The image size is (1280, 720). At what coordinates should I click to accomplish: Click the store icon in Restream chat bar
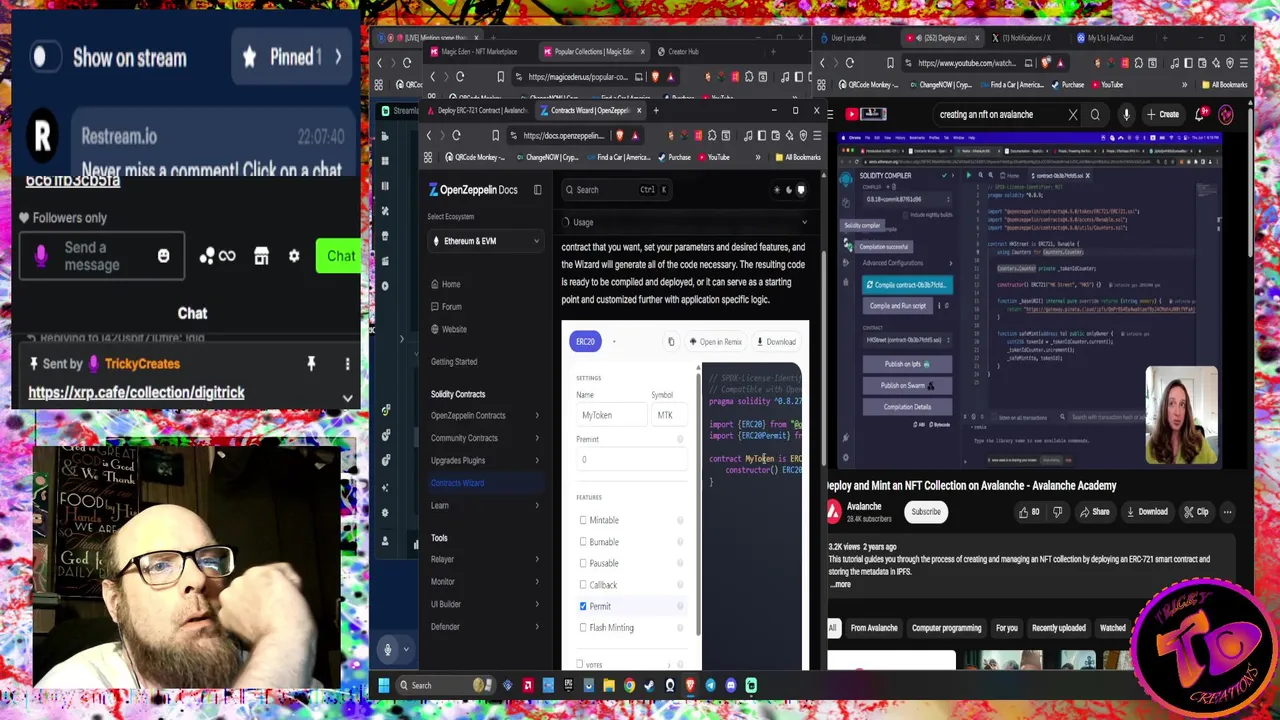(261, 256)
